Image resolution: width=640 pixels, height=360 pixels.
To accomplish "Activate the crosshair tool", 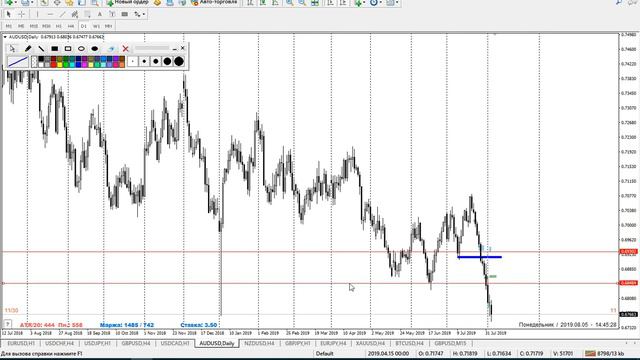I will (21, 14).
